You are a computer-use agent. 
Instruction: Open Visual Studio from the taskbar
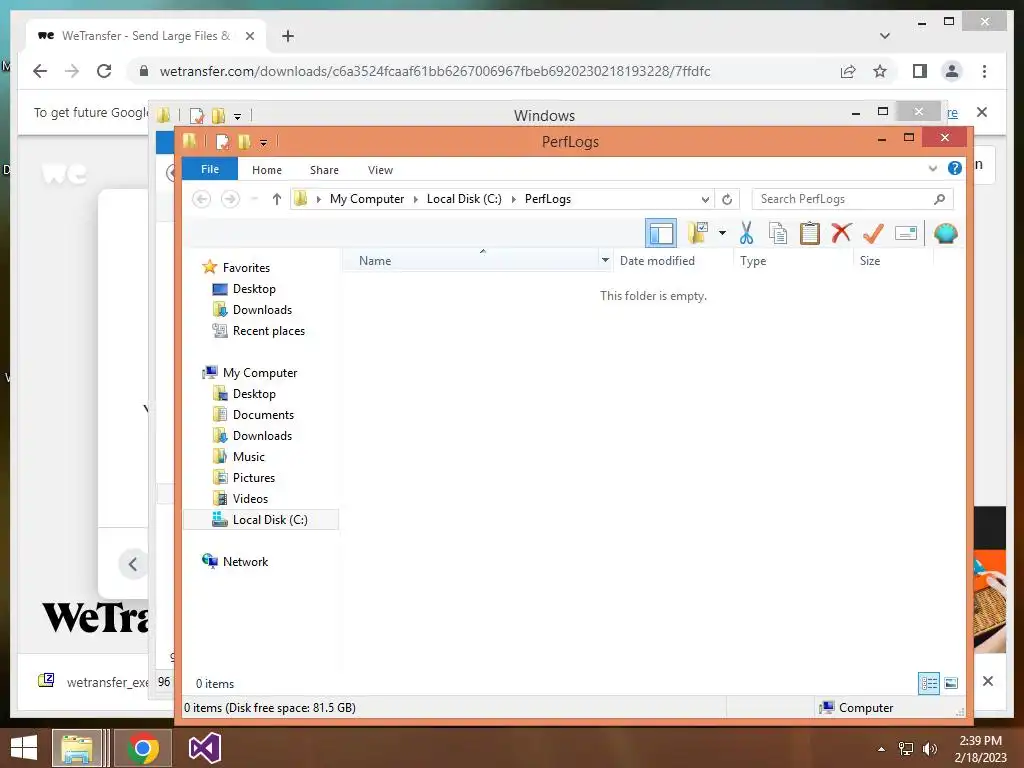[204, 748]
